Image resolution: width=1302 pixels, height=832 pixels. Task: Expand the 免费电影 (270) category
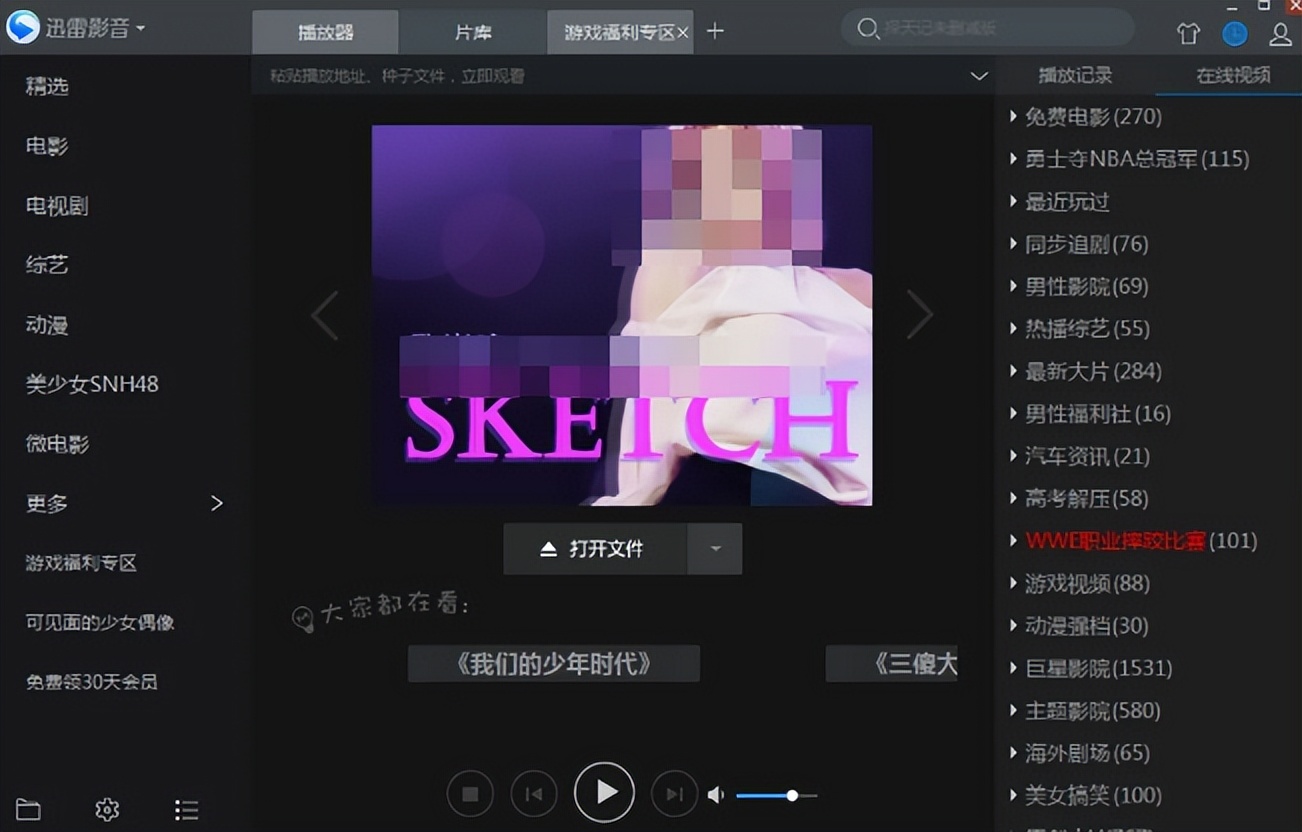tap(1092, 116)
